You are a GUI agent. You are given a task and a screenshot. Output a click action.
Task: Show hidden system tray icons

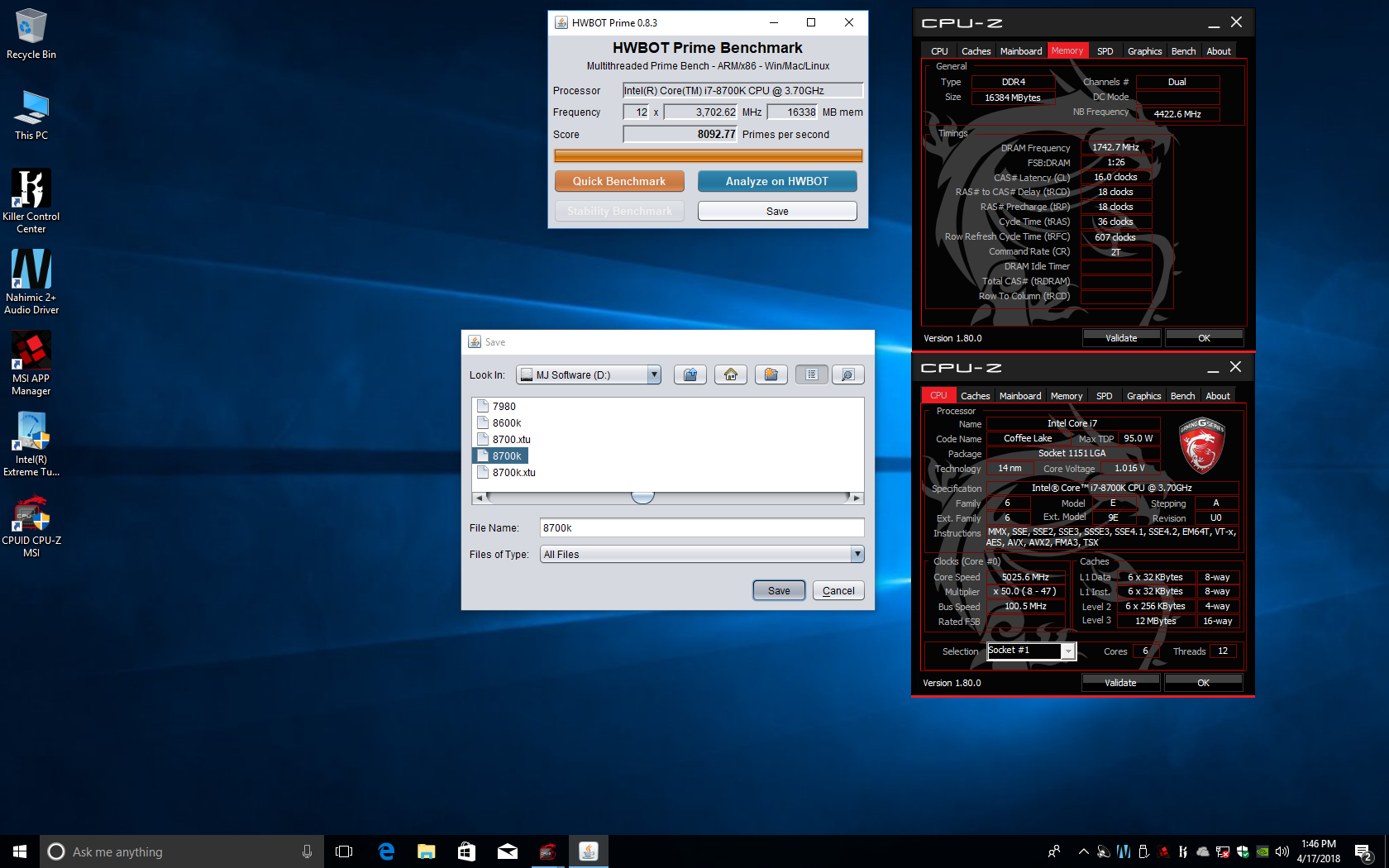tap(1083, 851)
